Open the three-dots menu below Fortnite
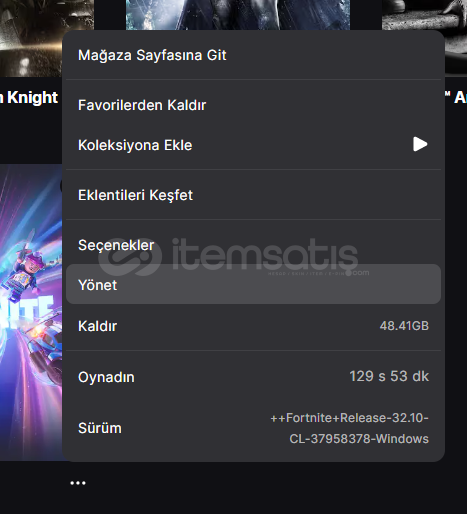467x514 pixels. click(78, 483)
